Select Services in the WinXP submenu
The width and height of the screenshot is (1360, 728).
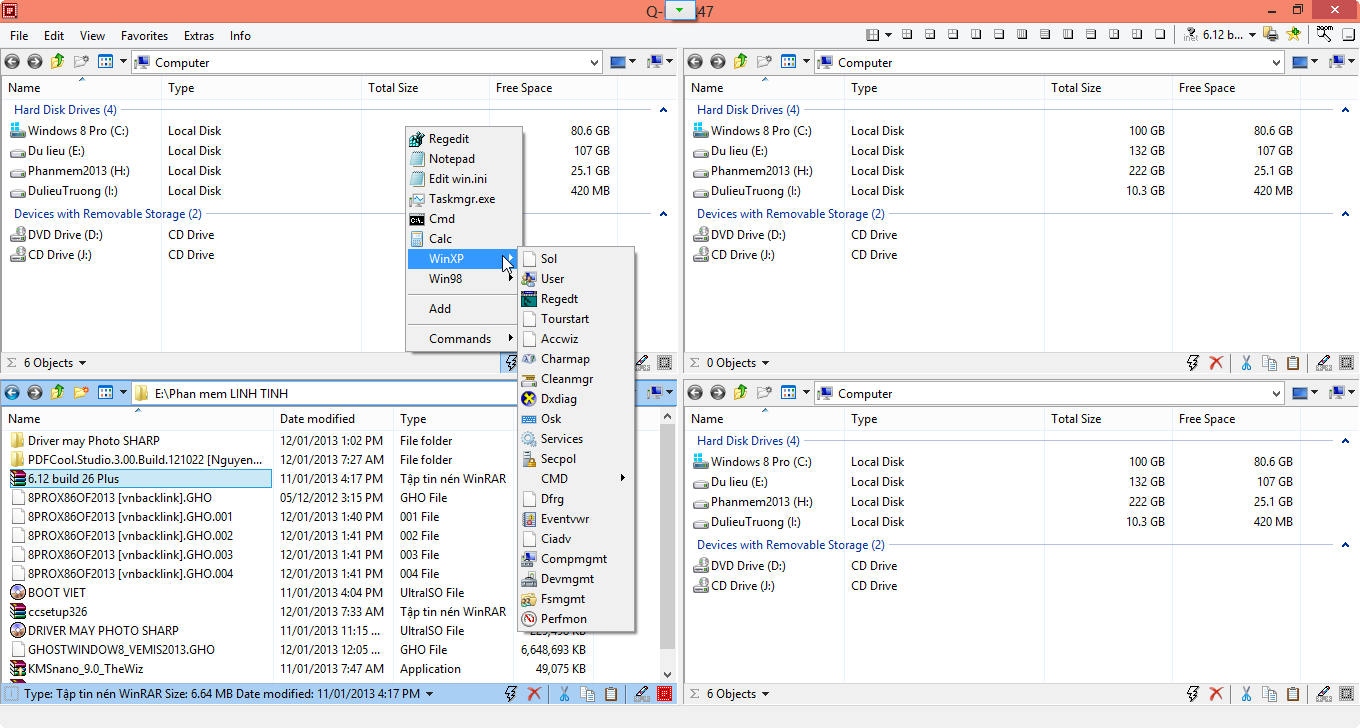[x=576, y=439]
